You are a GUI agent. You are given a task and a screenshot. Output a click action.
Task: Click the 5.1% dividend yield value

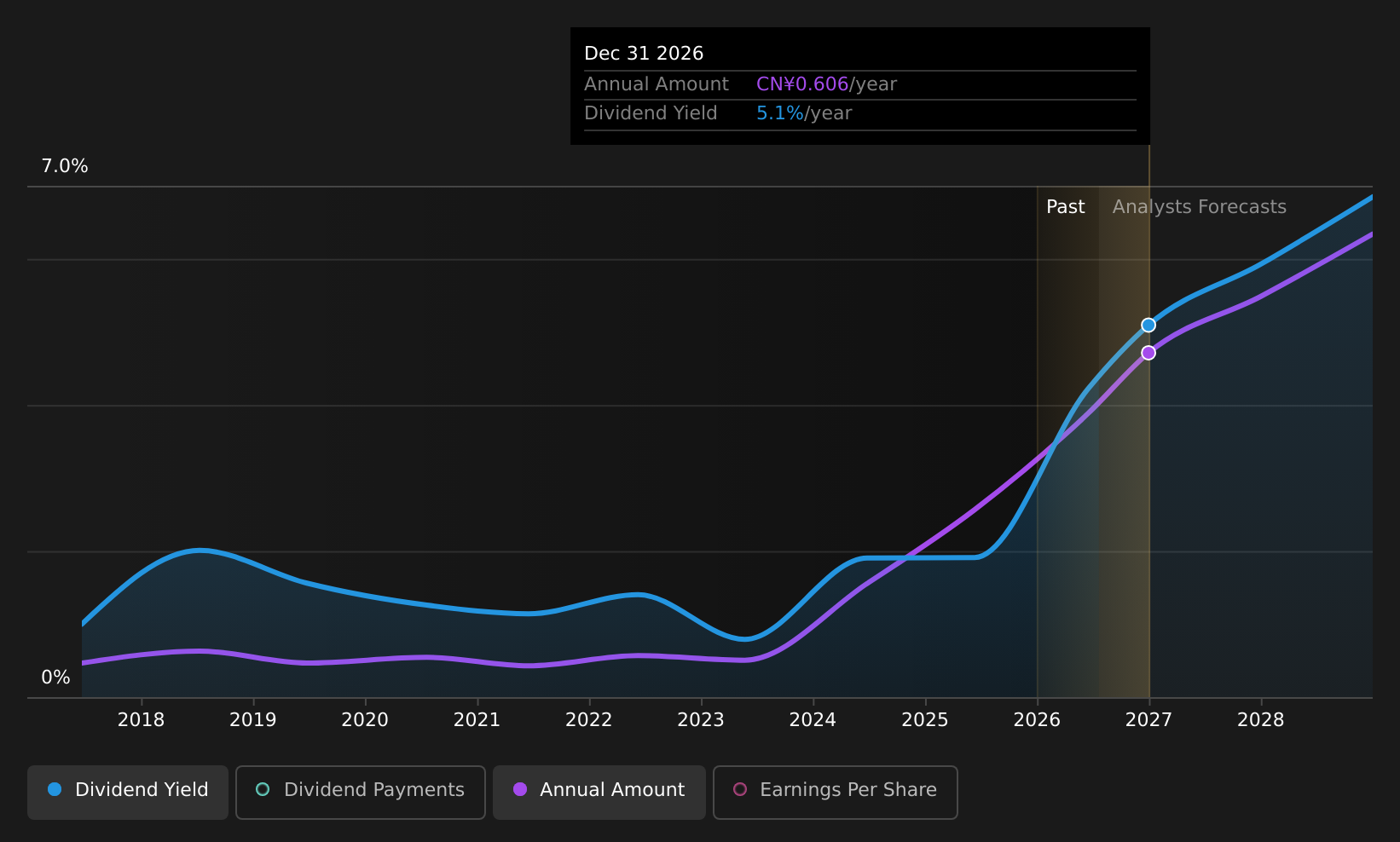point(780,113)
